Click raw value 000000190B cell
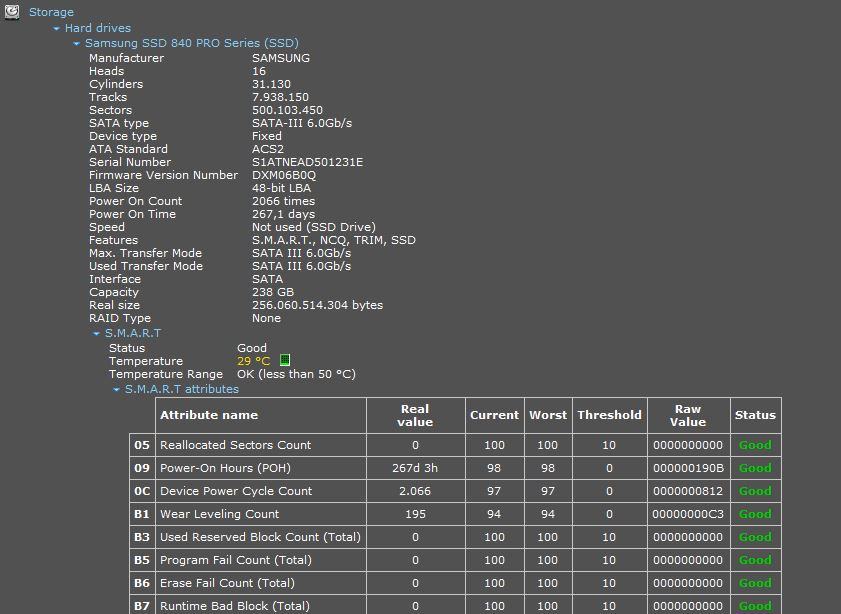This screenshot has height=614, width=841. click(x=688, y=468)
